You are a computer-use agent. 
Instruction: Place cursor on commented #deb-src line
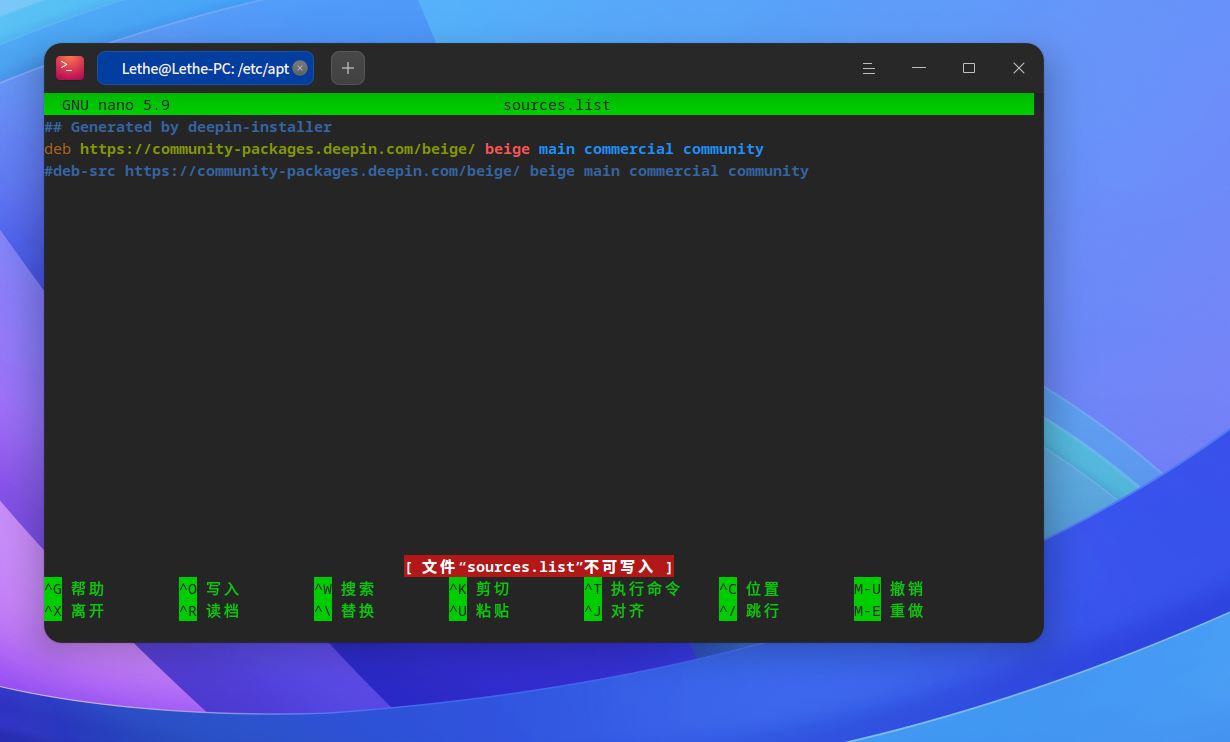point(426,171)
